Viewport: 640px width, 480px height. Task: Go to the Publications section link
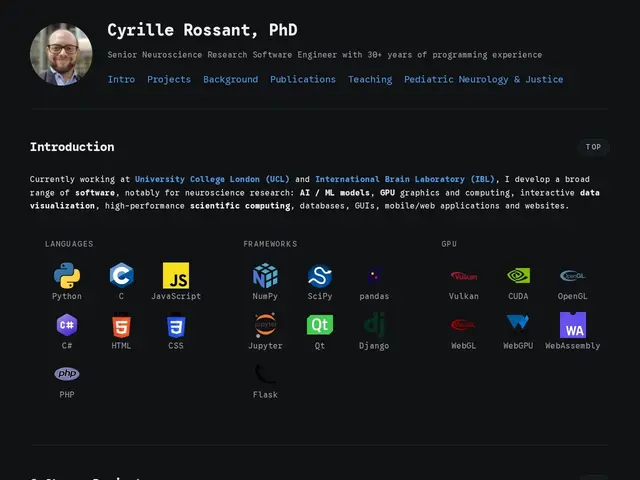coord(303,79)
